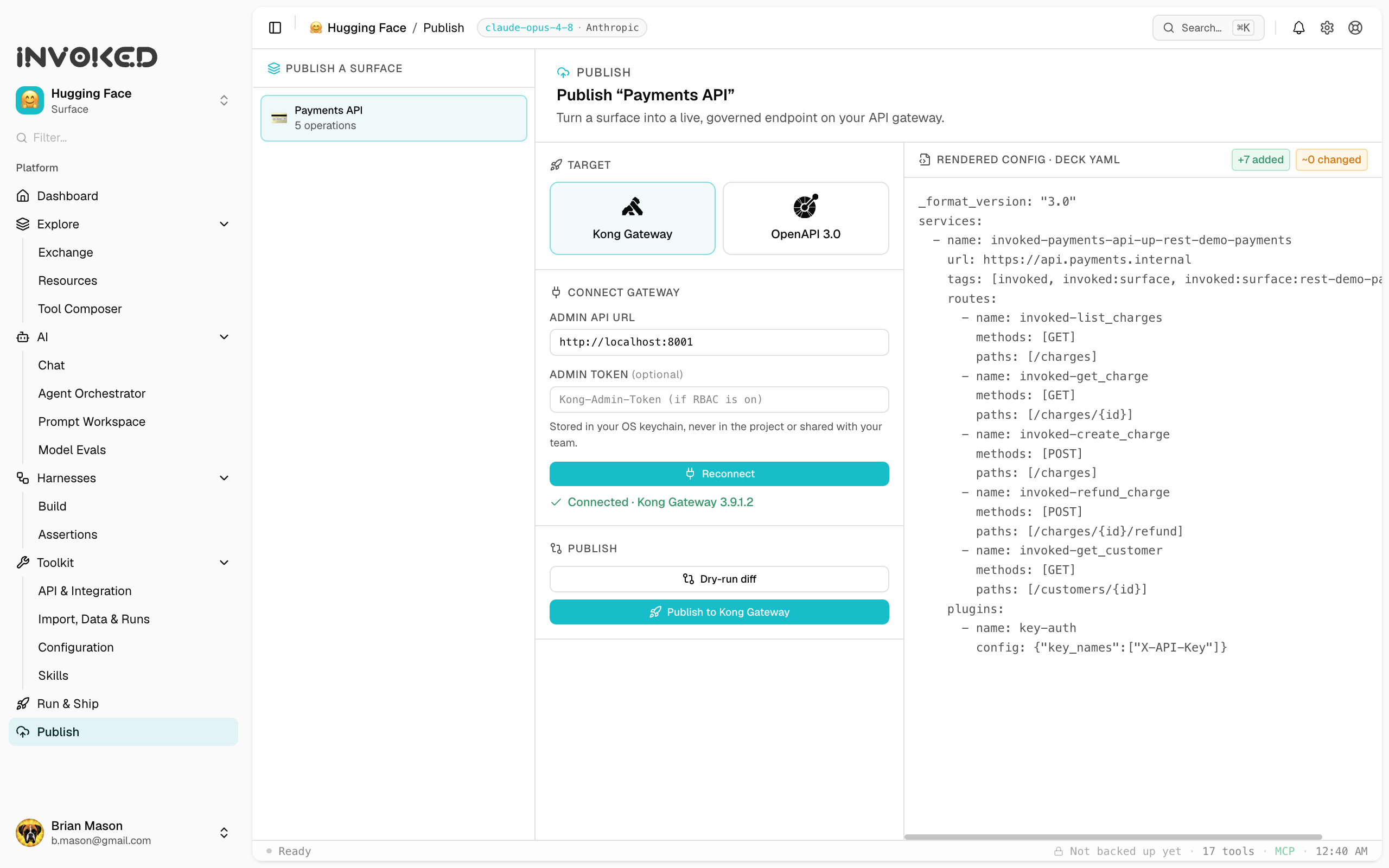
Task: Click the Publish a Surface layers icon
Action: 274,68
